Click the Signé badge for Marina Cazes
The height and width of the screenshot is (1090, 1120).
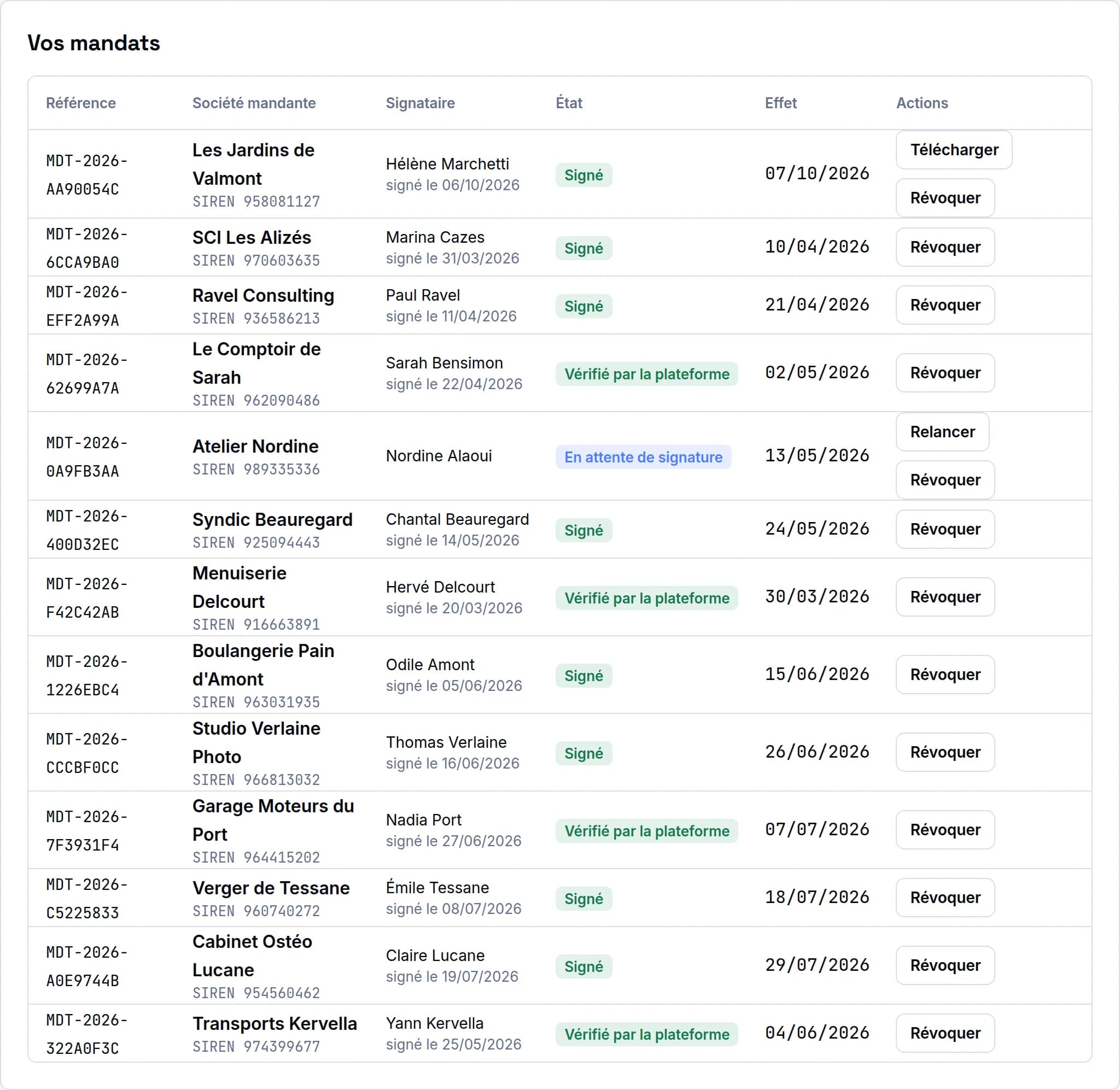(x=584, y=249)
